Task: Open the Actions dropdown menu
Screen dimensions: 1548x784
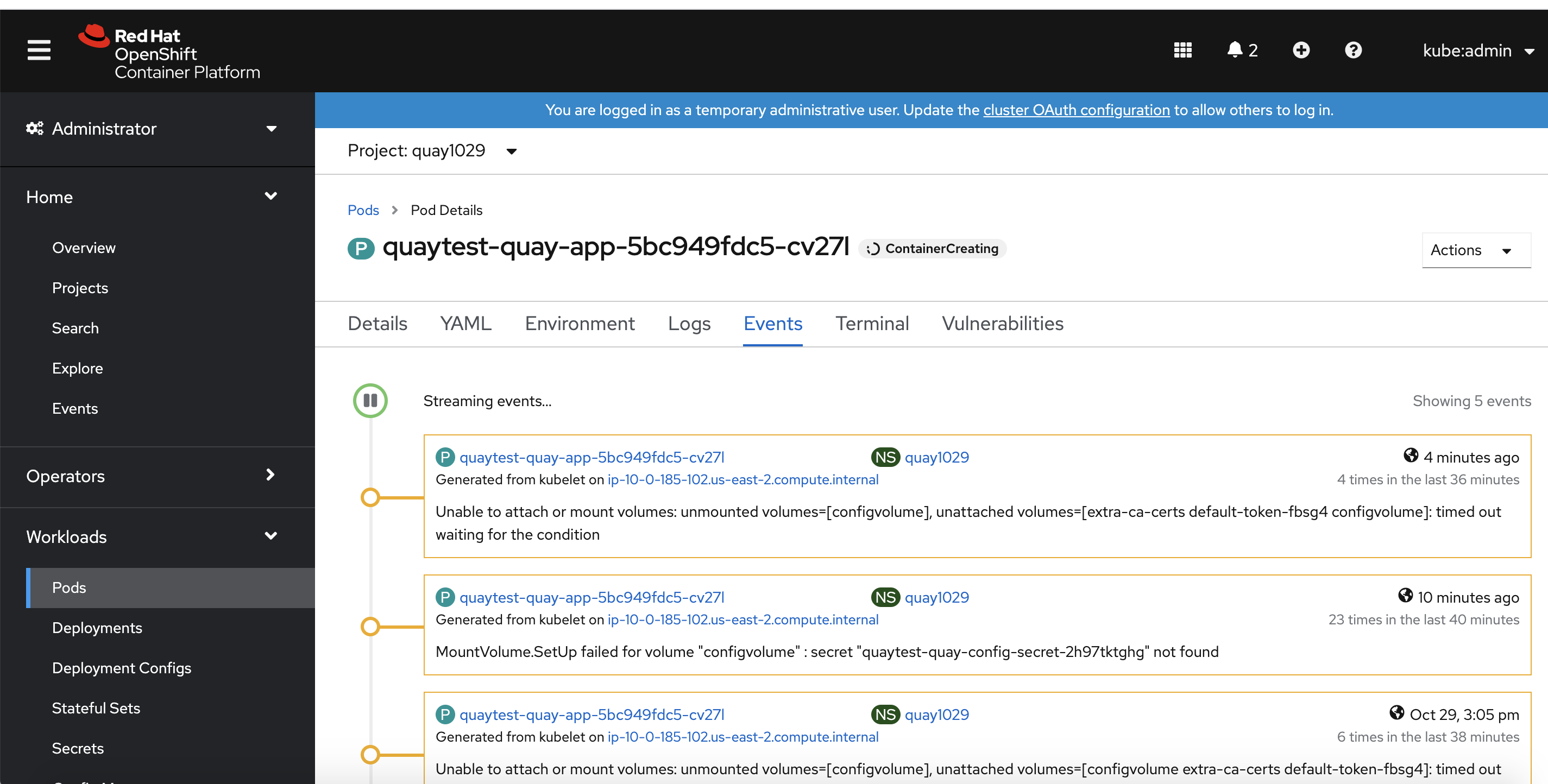Action: click(x=1475, y=250)
